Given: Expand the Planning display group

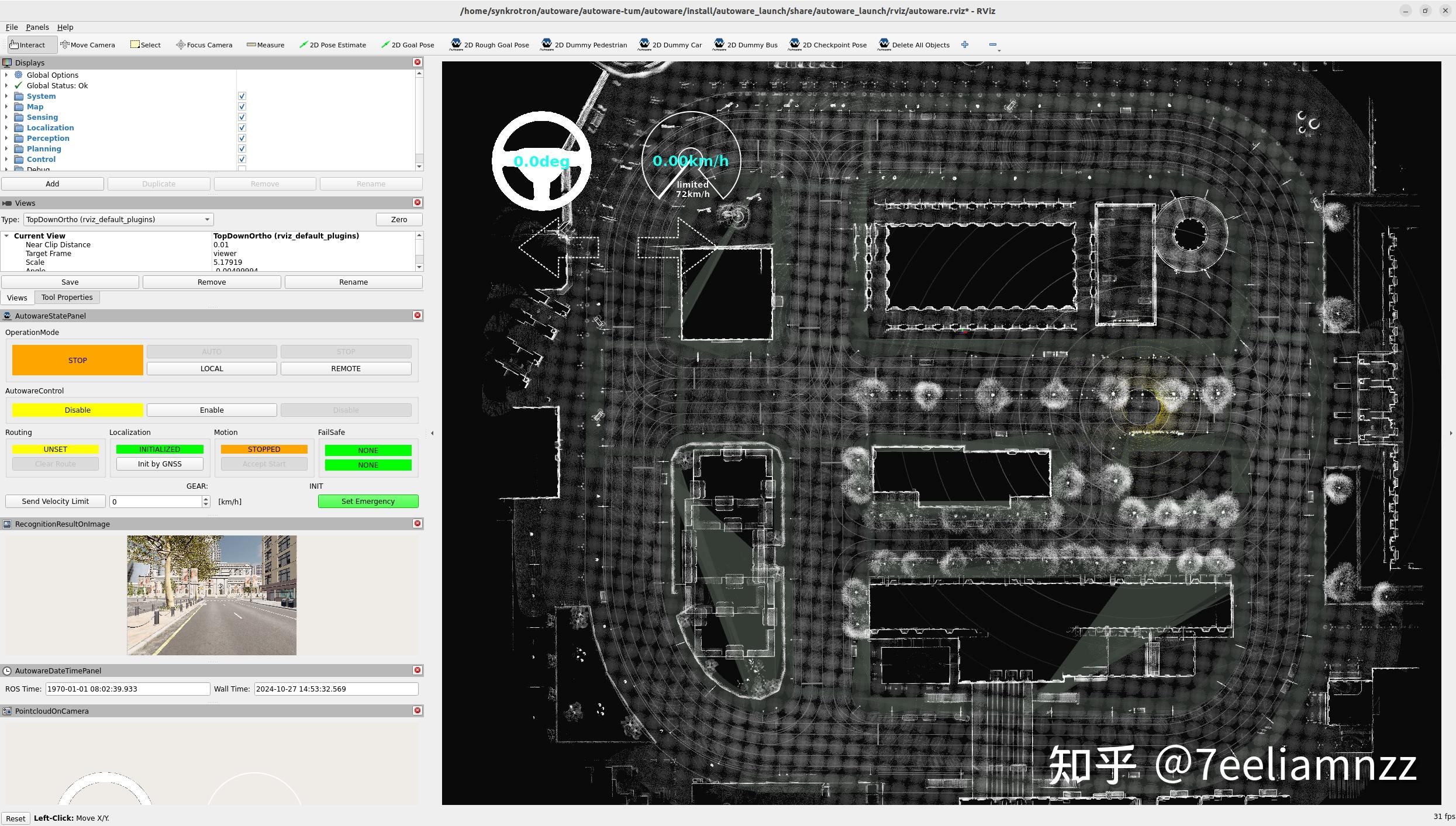Looking at the screenshot, I should coord(6,149).
